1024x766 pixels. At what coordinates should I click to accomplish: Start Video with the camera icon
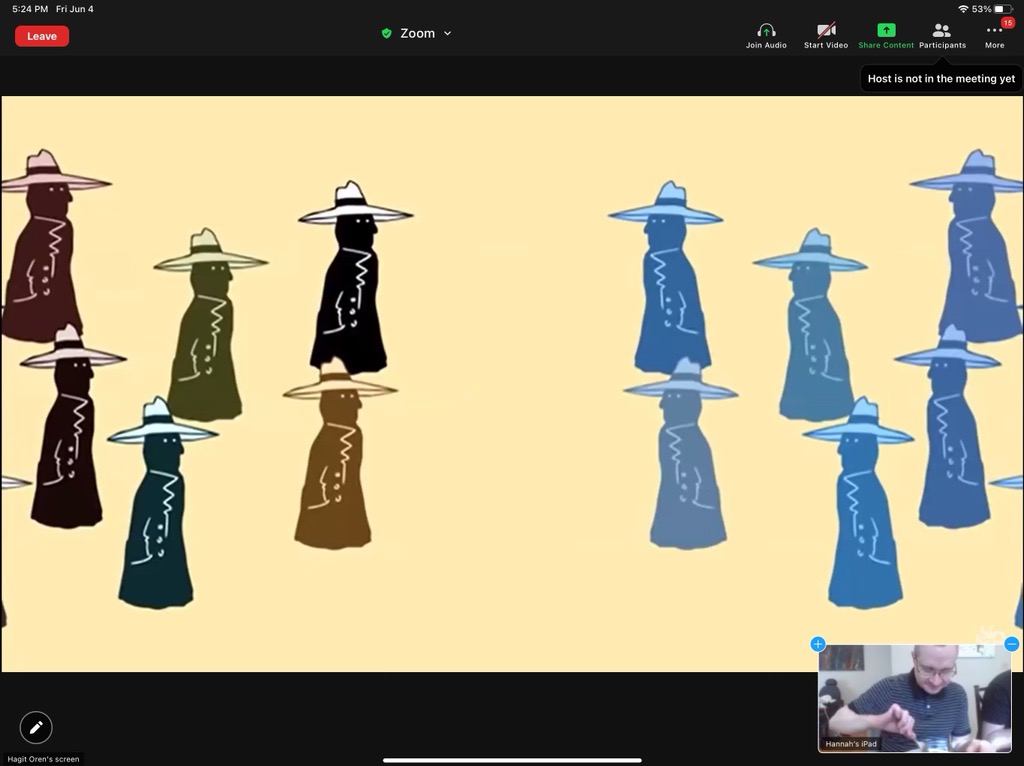click(825, 36)
